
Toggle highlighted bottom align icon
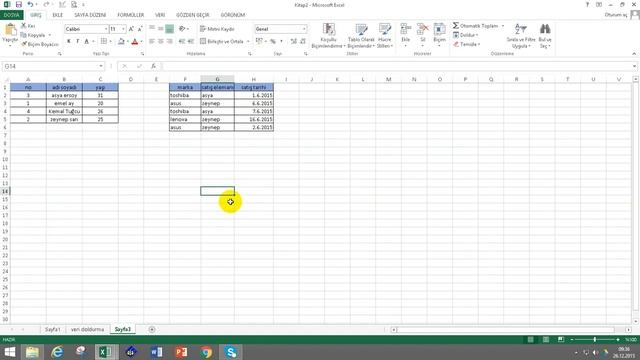(x=169, y=29)
